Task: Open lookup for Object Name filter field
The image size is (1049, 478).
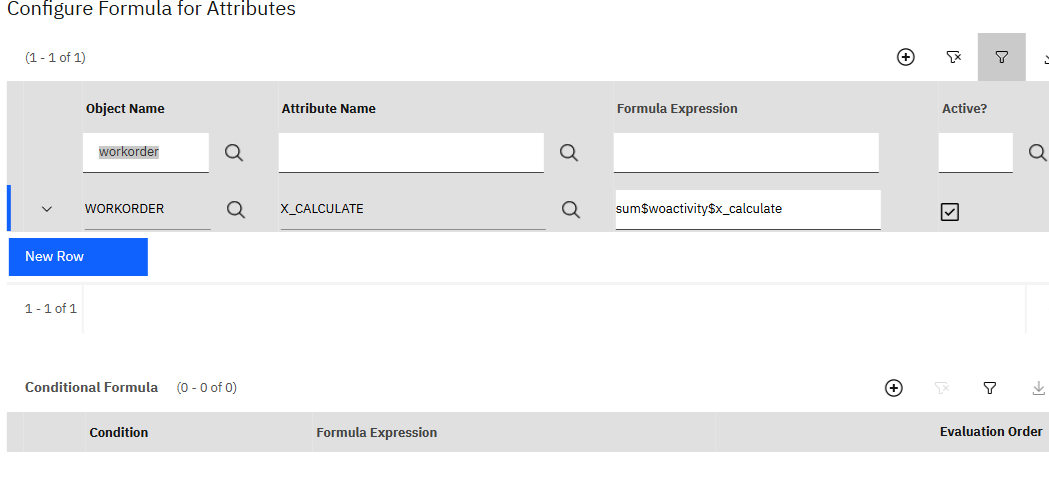Action: [234, 152]
